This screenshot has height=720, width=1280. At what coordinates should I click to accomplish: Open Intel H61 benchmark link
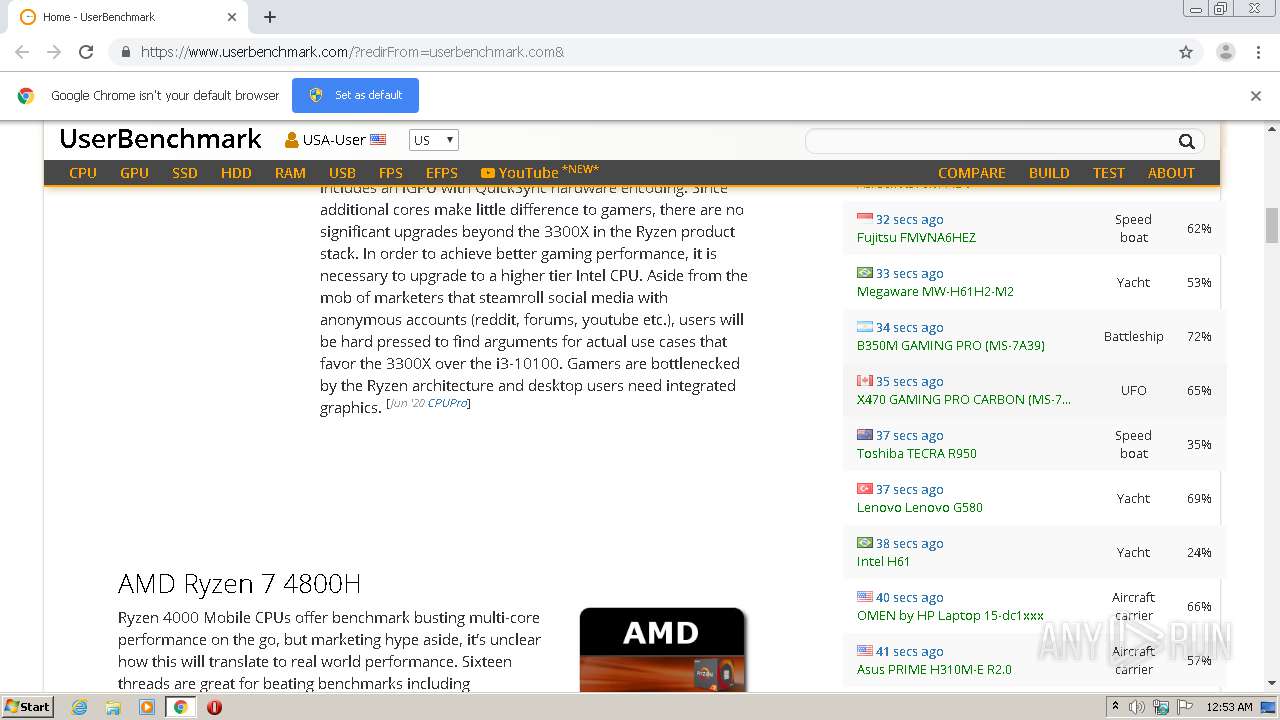tap(883, 561)
